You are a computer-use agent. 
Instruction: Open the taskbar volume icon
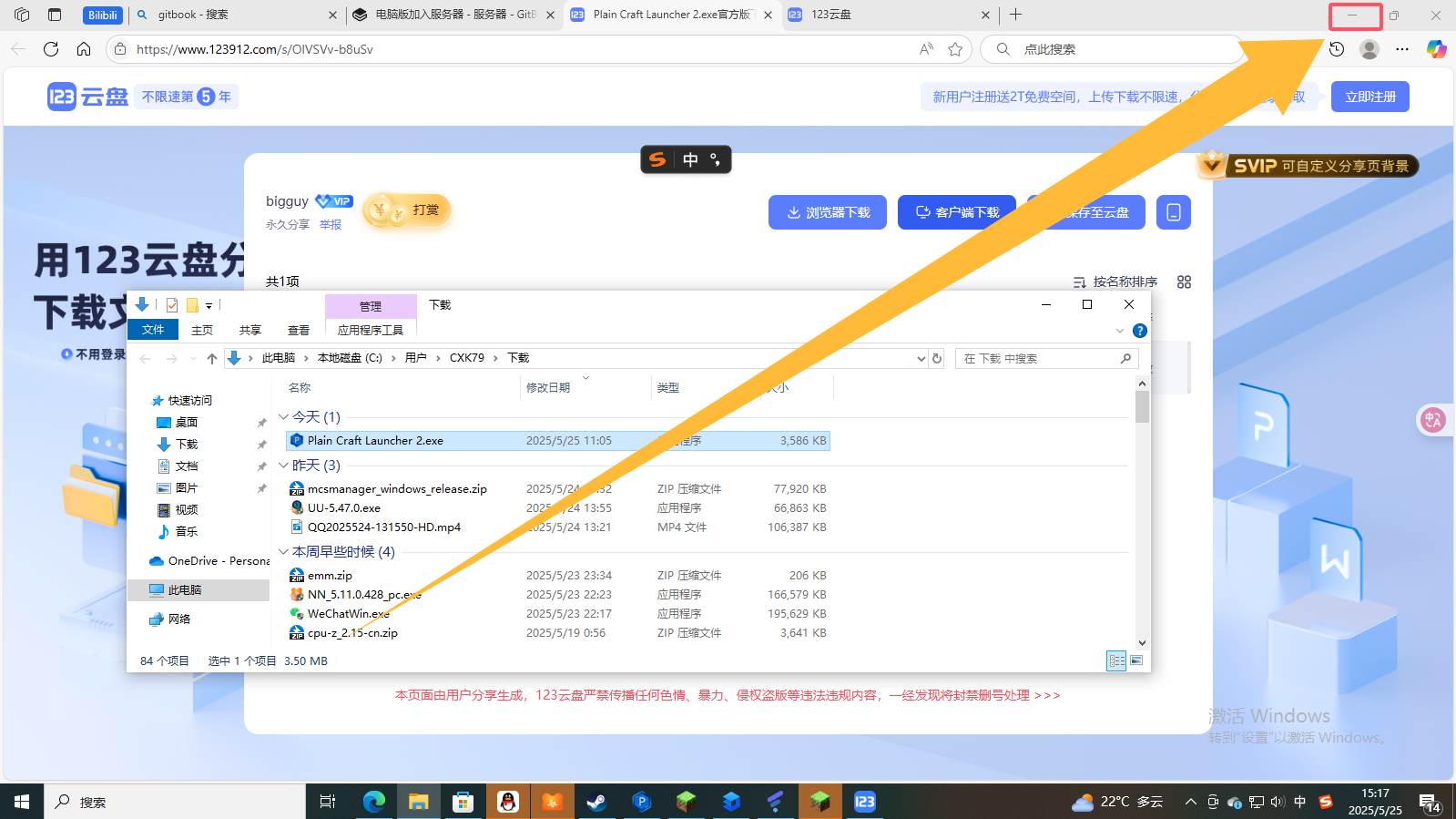1278,802
